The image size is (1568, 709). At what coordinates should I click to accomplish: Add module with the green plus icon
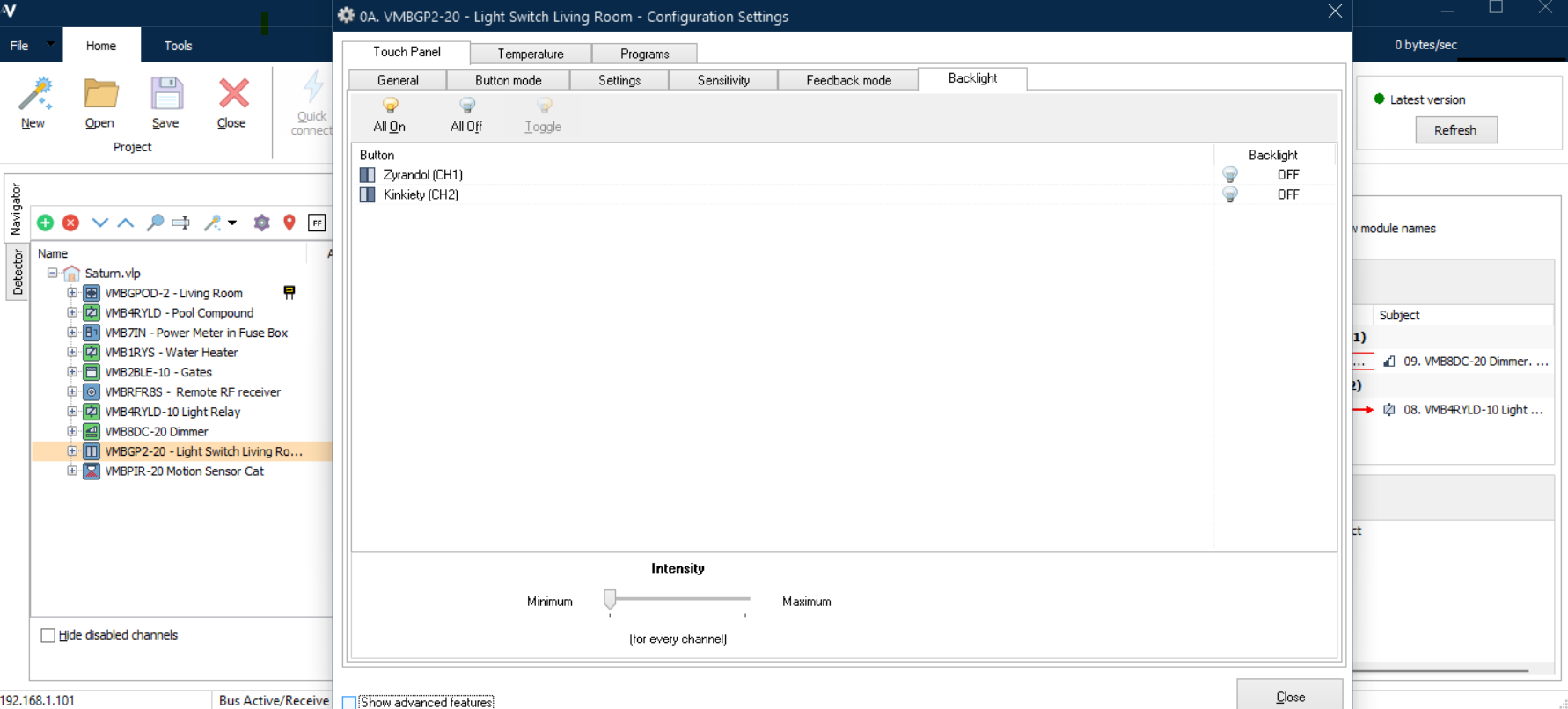pyautogui.click(x=45, y=223)
